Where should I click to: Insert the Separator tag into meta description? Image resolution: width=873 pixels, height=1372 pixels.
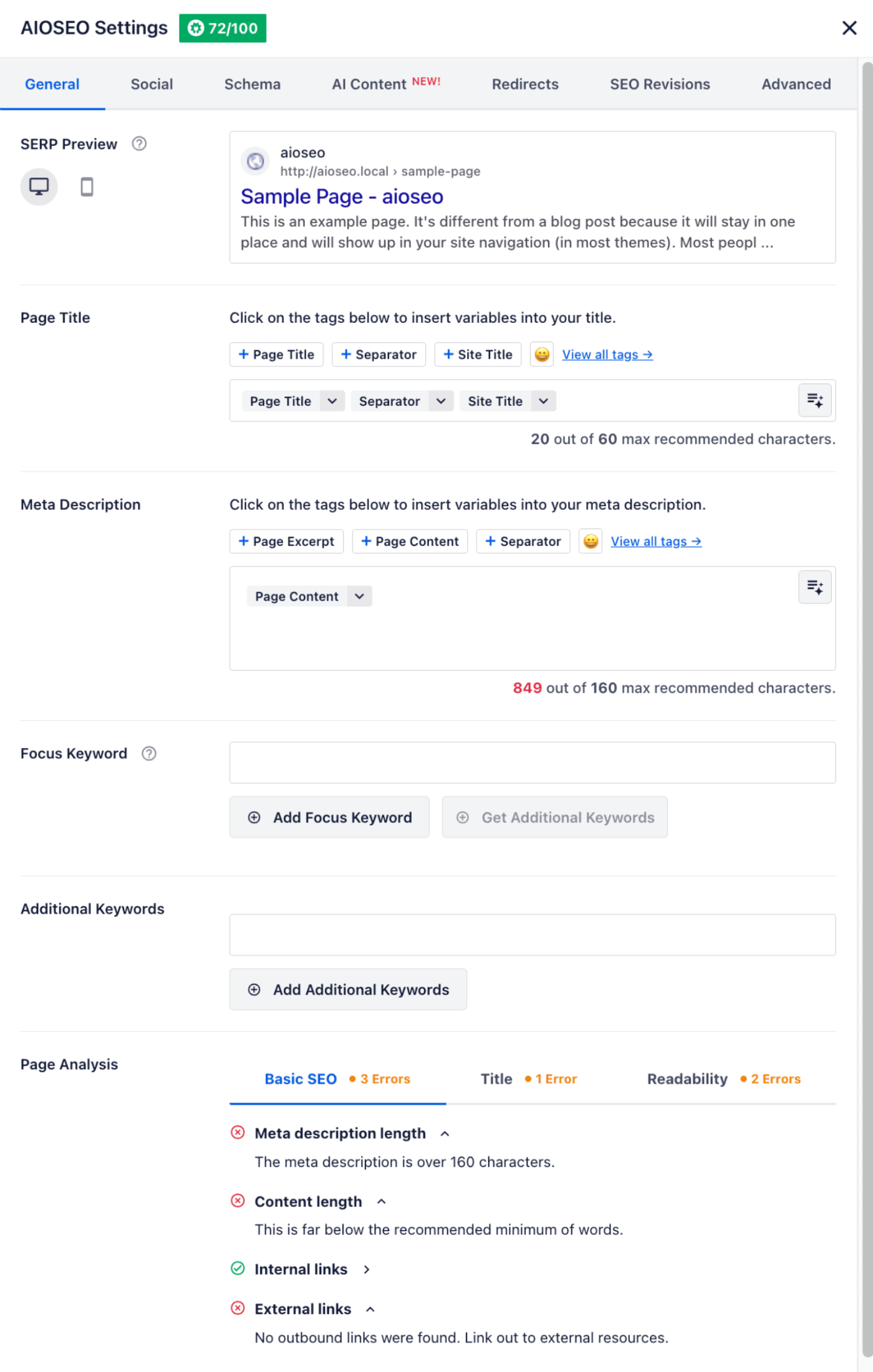[x=523, y=542]
